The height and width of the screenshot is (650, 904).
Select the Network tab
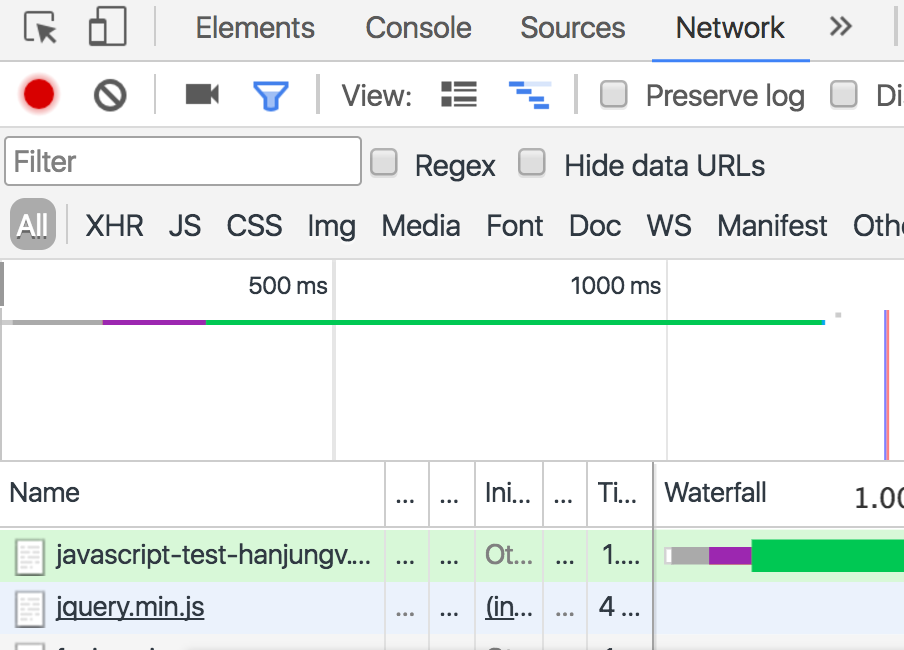click(730, 28)
